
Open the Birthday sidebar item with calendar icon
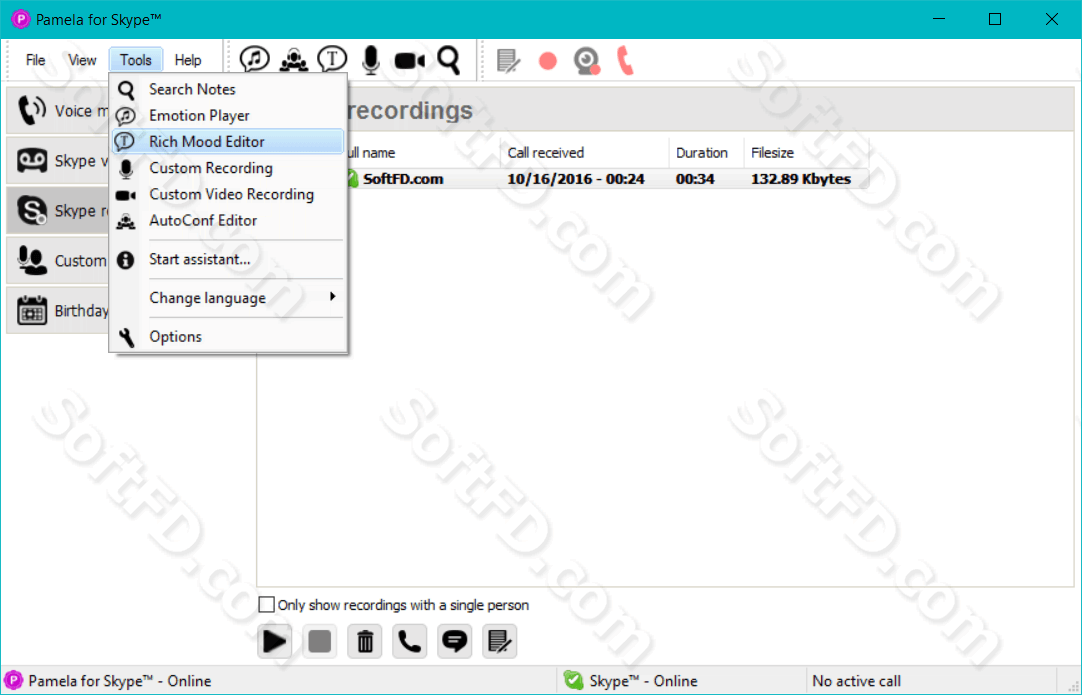58,310
